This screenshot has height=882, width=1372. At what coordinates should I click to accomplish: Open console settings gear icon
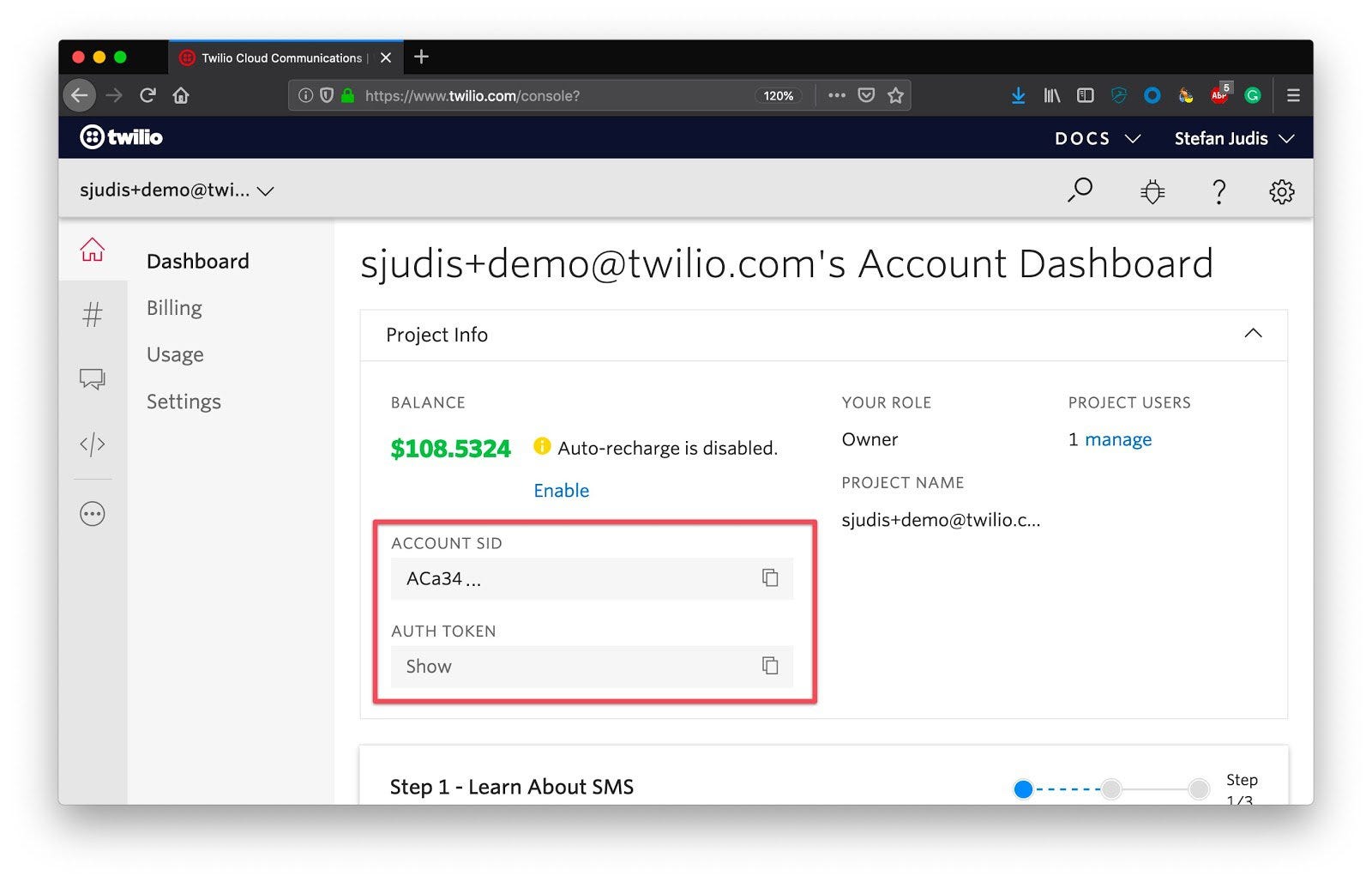click(1281, 190)
